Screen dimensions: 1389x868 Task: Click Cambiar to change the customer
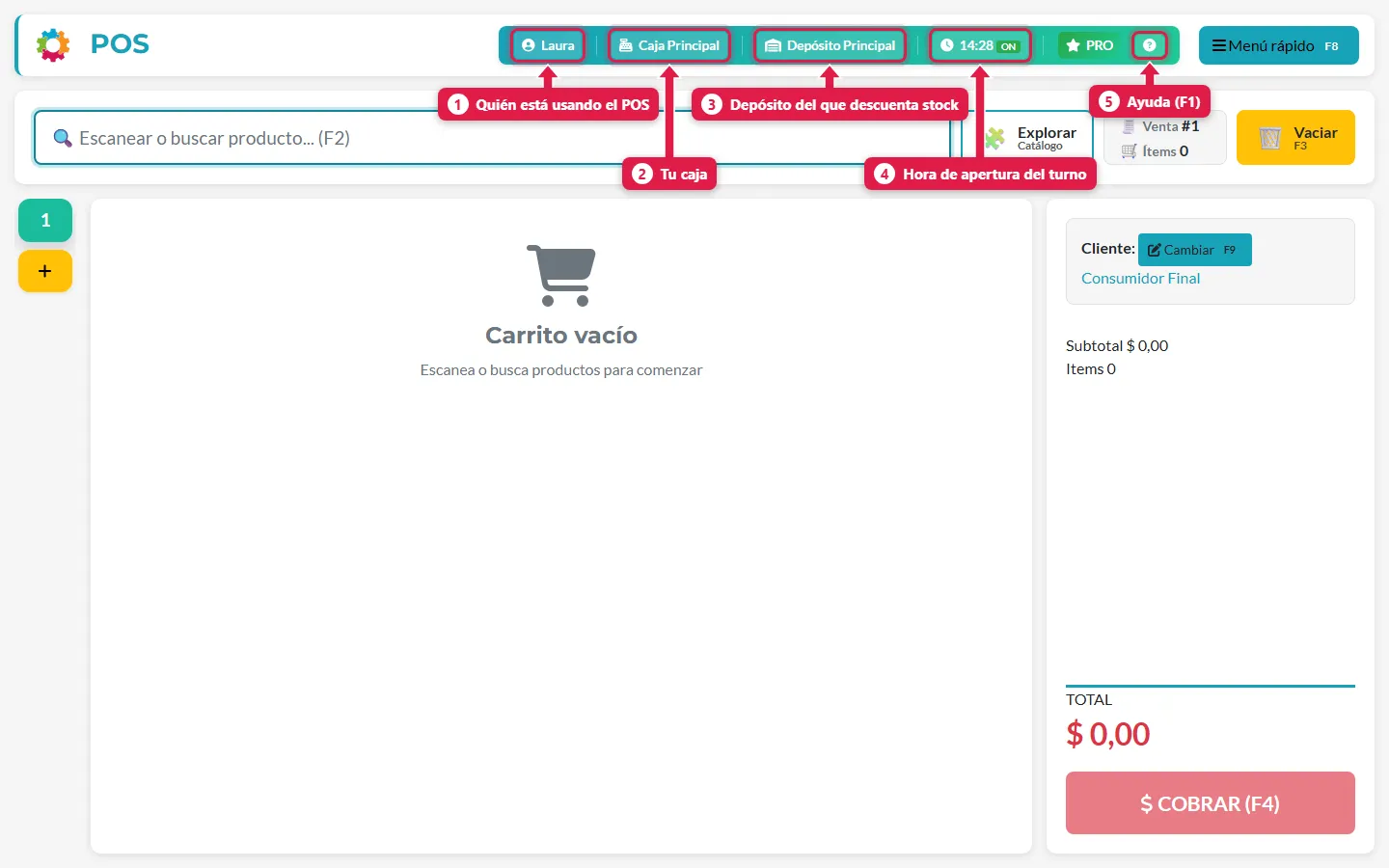1194,250
